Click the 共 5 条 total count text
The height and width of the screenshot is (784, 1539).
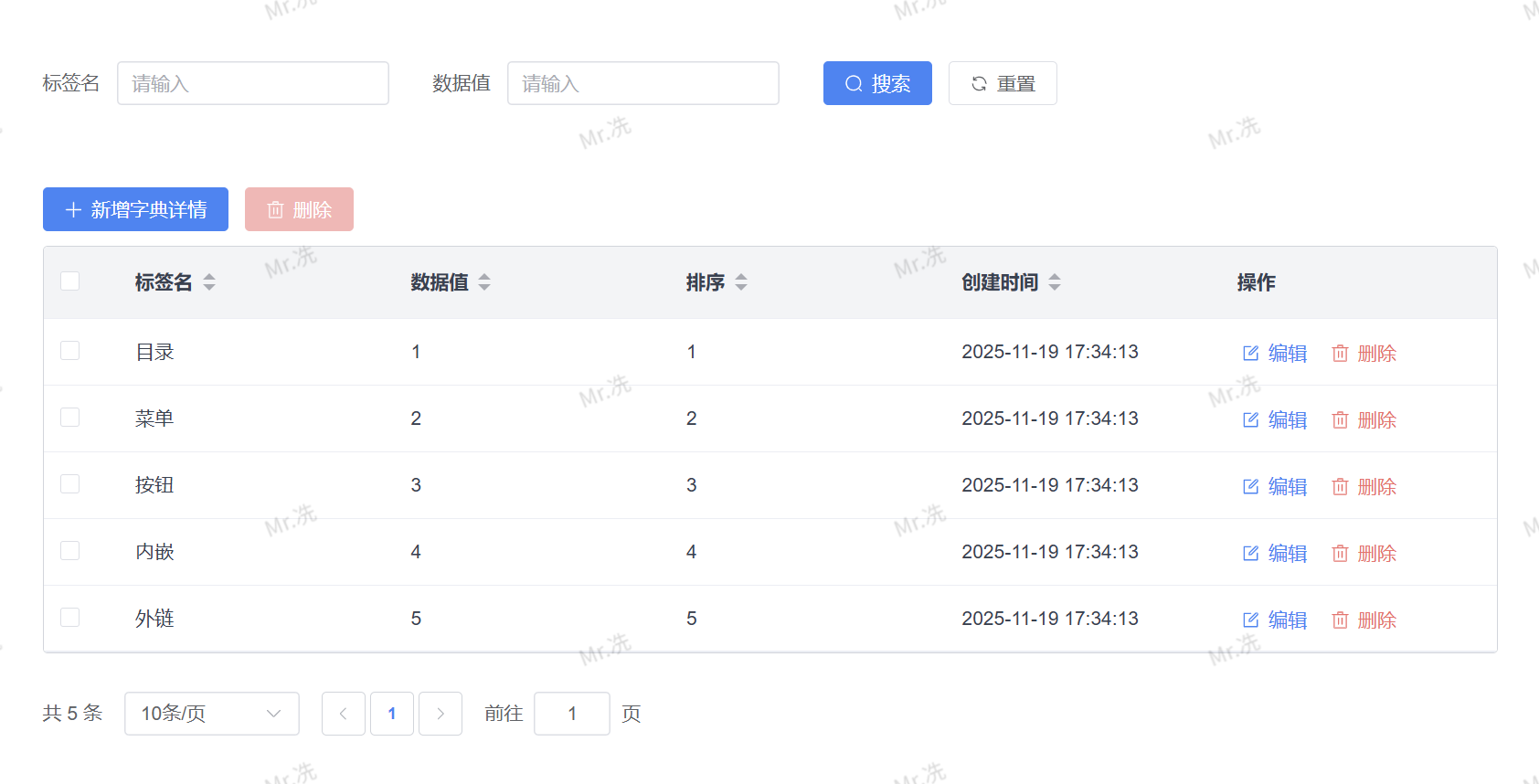[72, 714]
